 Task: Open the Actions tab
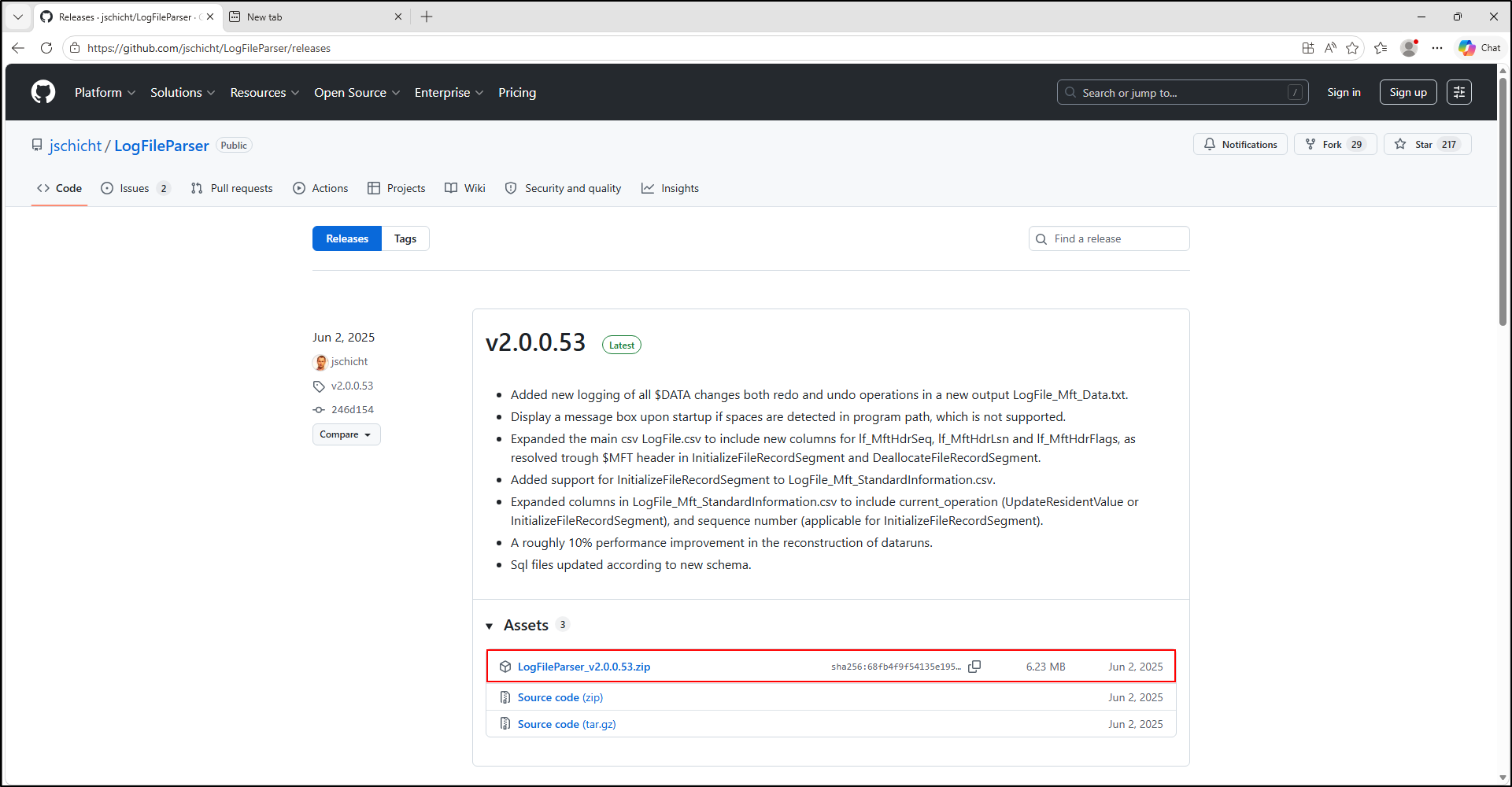320,188
